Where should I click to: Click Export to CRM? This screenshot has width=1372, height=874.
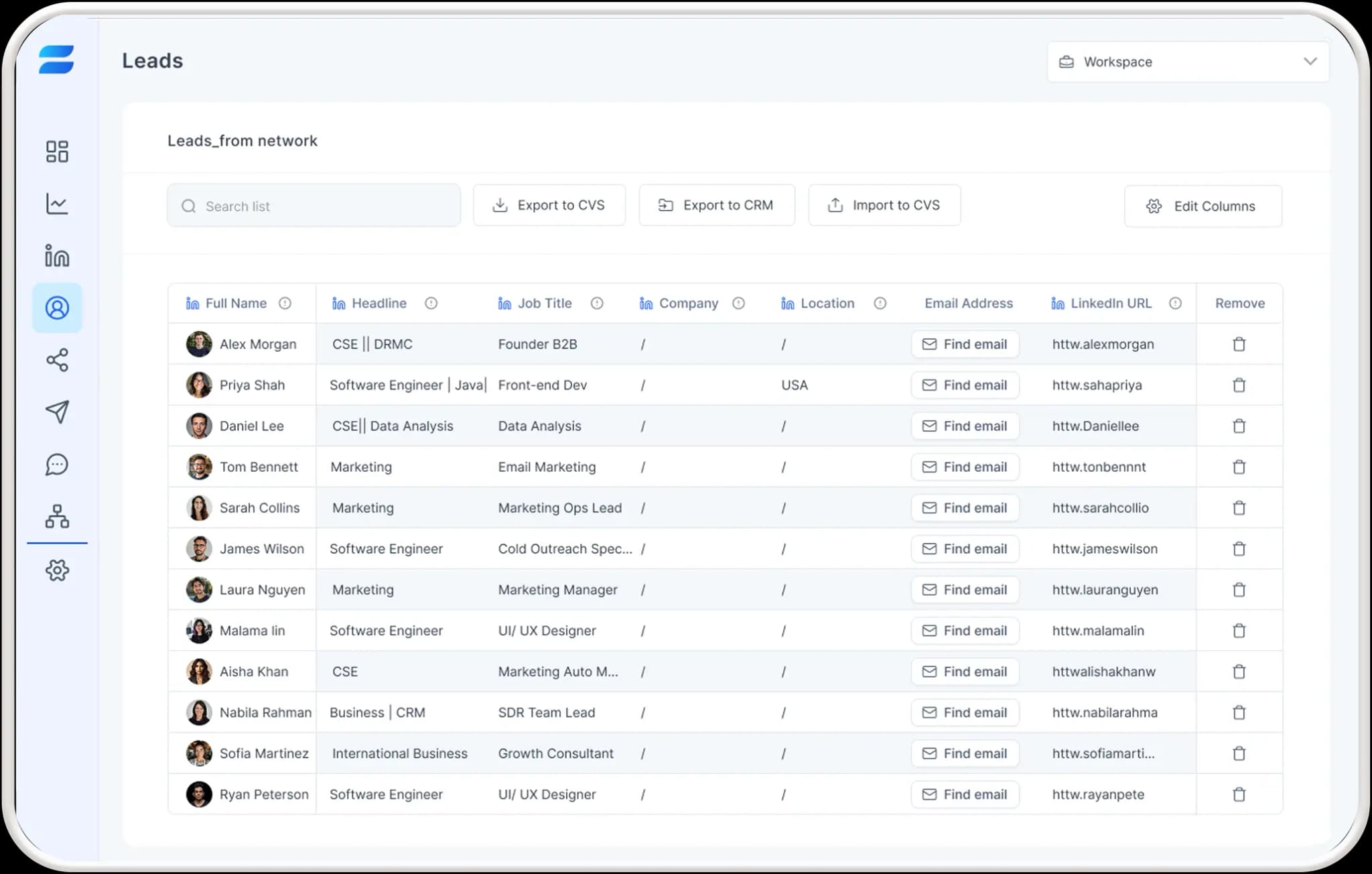tap(716, 205)
